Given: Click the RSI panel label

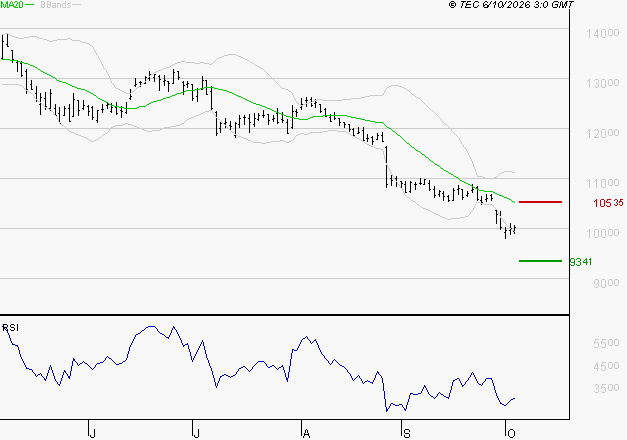Looking at the screenshot, I should click(x=10, y=328).
